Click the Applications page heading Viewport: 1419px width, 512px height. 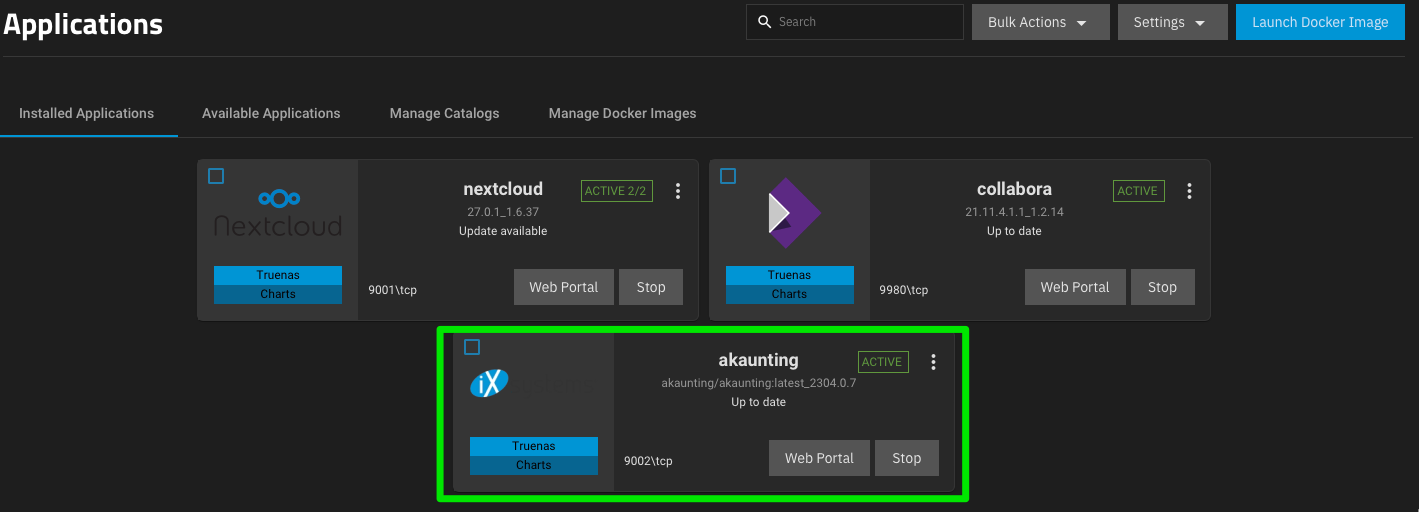click(x=83, y=24)
